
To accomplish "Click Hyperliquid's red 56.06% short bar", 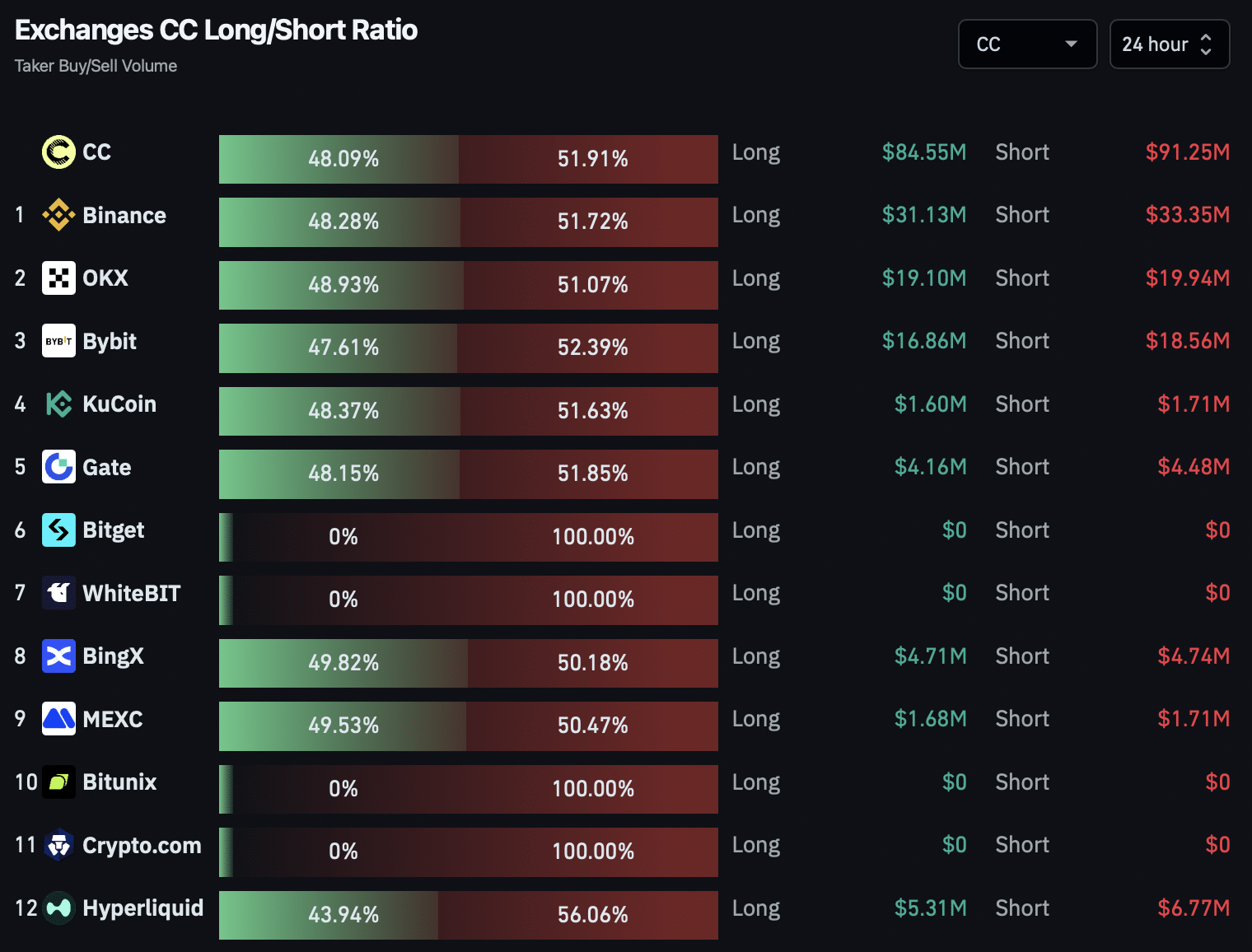I will (x=577, y=915).
